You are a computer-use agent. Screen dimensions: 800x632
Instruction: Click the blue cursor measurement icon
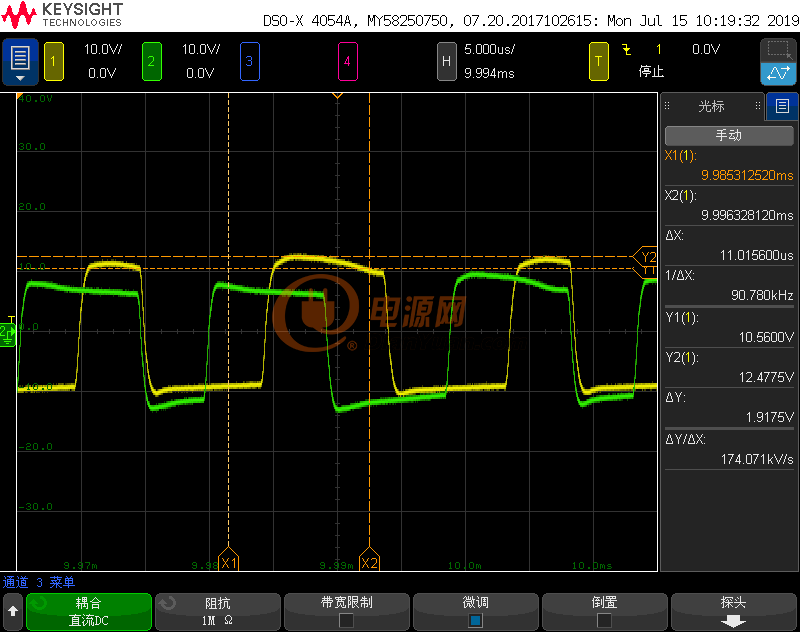778,73
